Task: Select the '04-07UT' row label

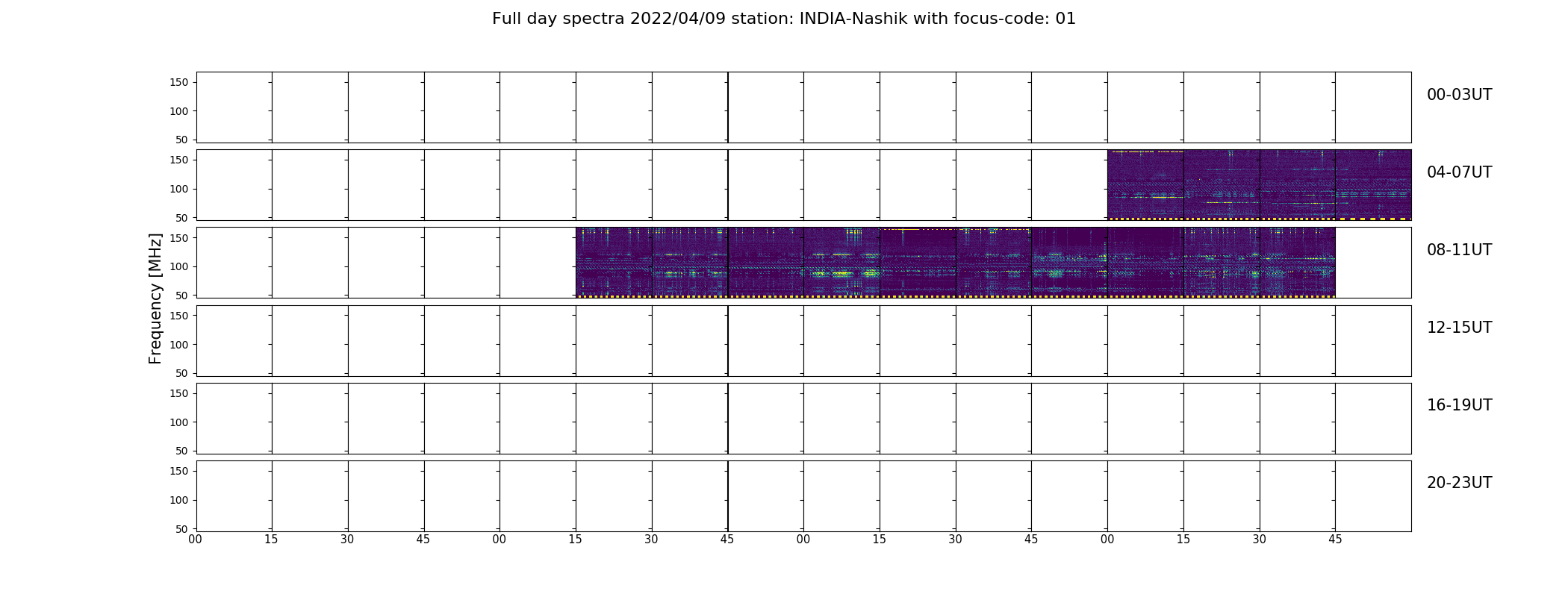Action: click(x=1459, y=172)
